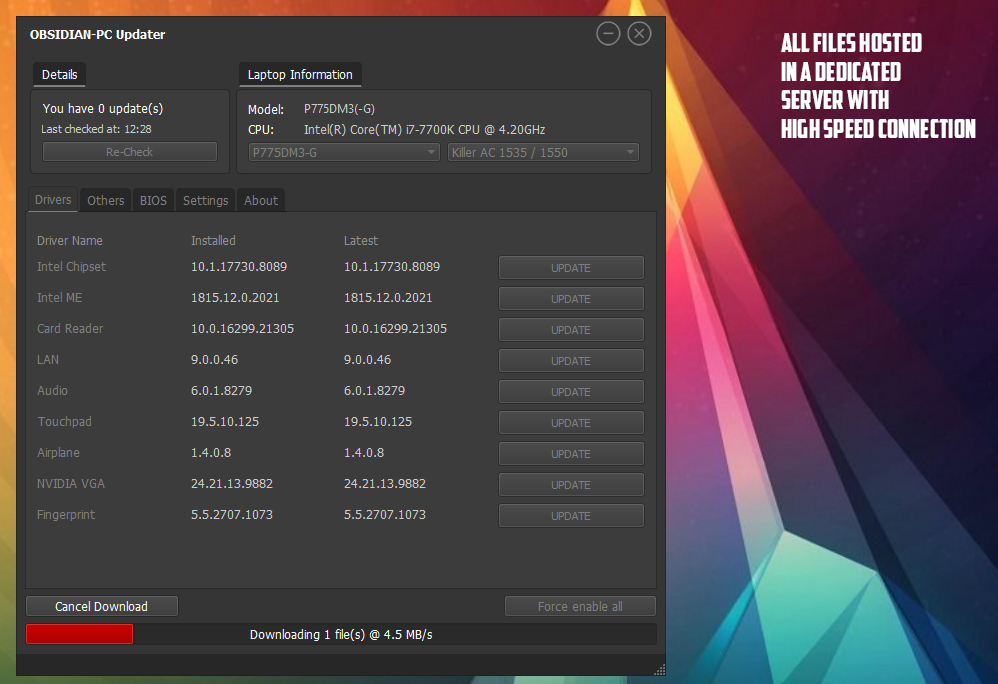Click the Driver Name column header
The image size is (998, 684).
(x=69, y=241)
